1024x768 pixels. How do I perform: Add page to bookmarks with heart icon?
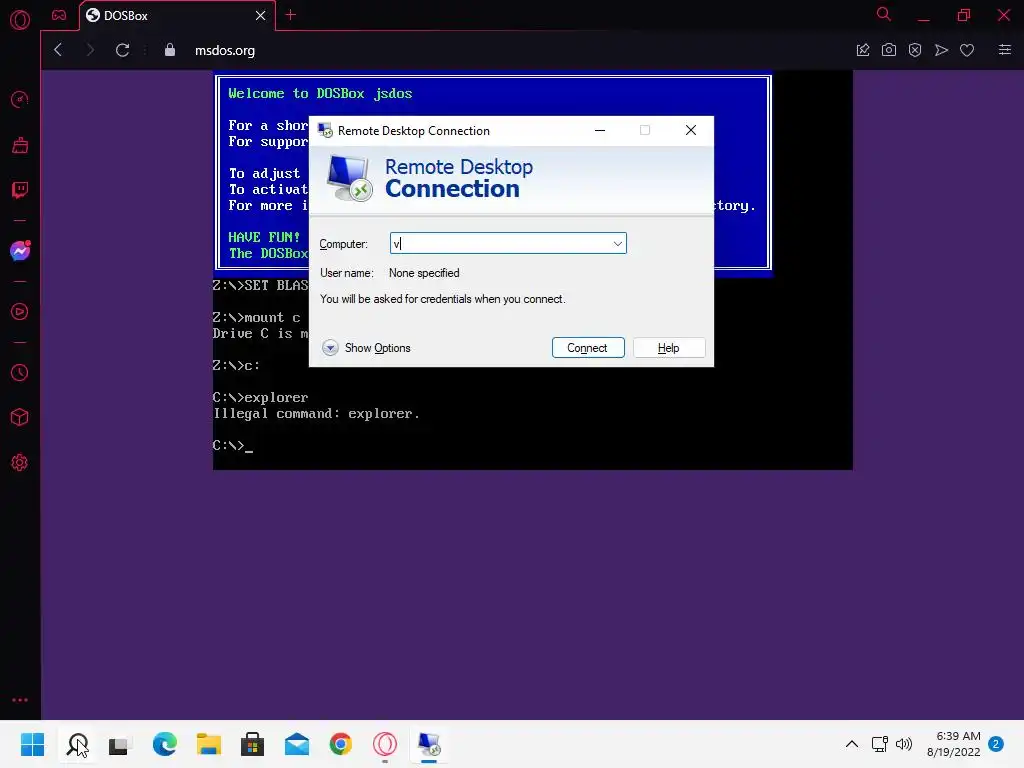point(967,50)
